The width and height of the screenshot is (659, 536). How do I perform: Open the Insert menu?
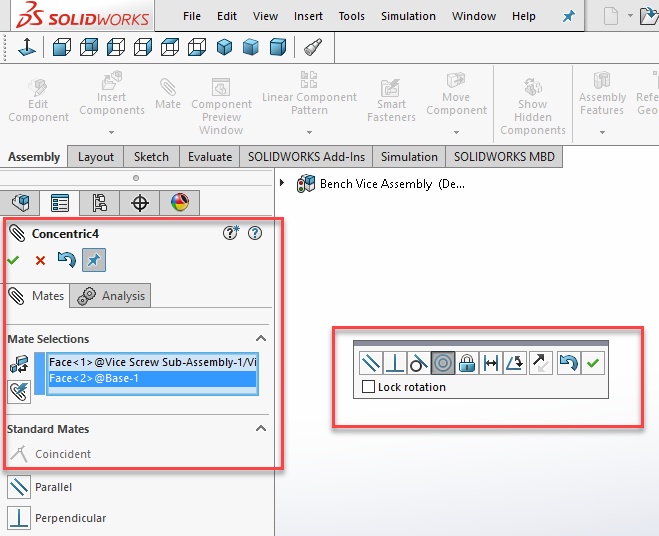coord(308,16)
